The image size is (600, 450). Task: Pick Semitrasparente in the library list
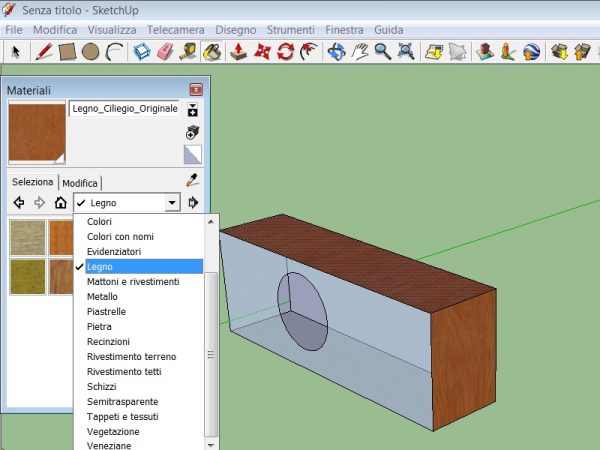[117, 401]
